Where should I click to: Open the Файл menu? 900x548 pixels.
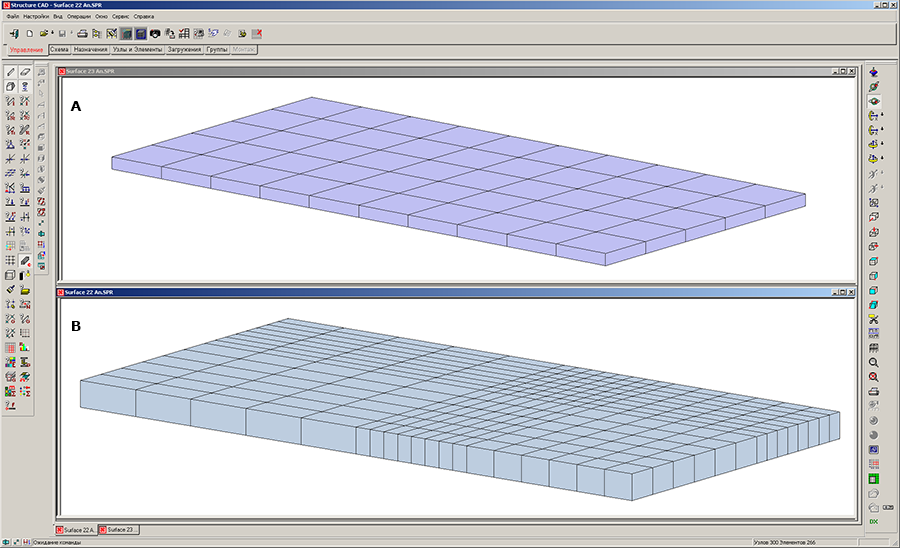[13, 17]
